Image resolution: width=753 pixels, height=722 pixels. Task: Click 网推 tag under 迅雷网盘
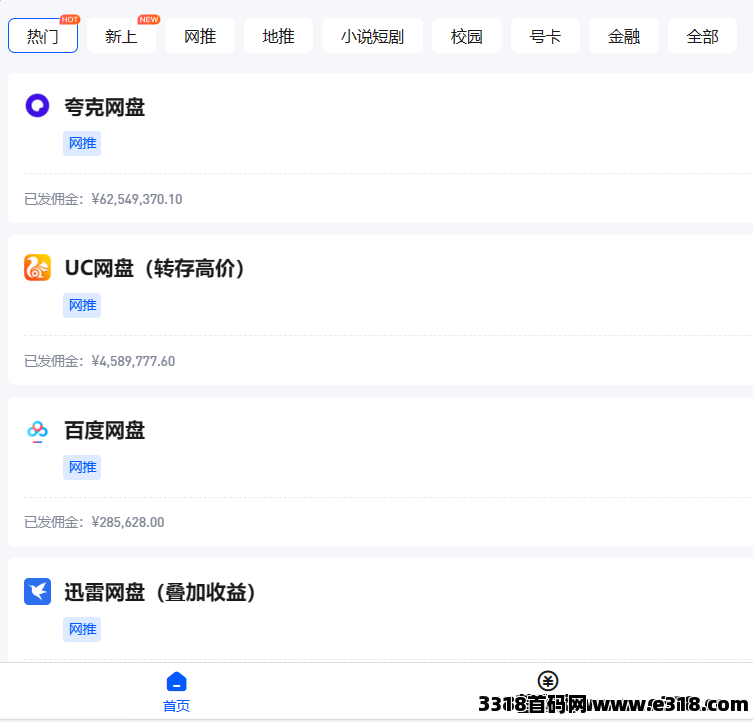coord(82,629)
